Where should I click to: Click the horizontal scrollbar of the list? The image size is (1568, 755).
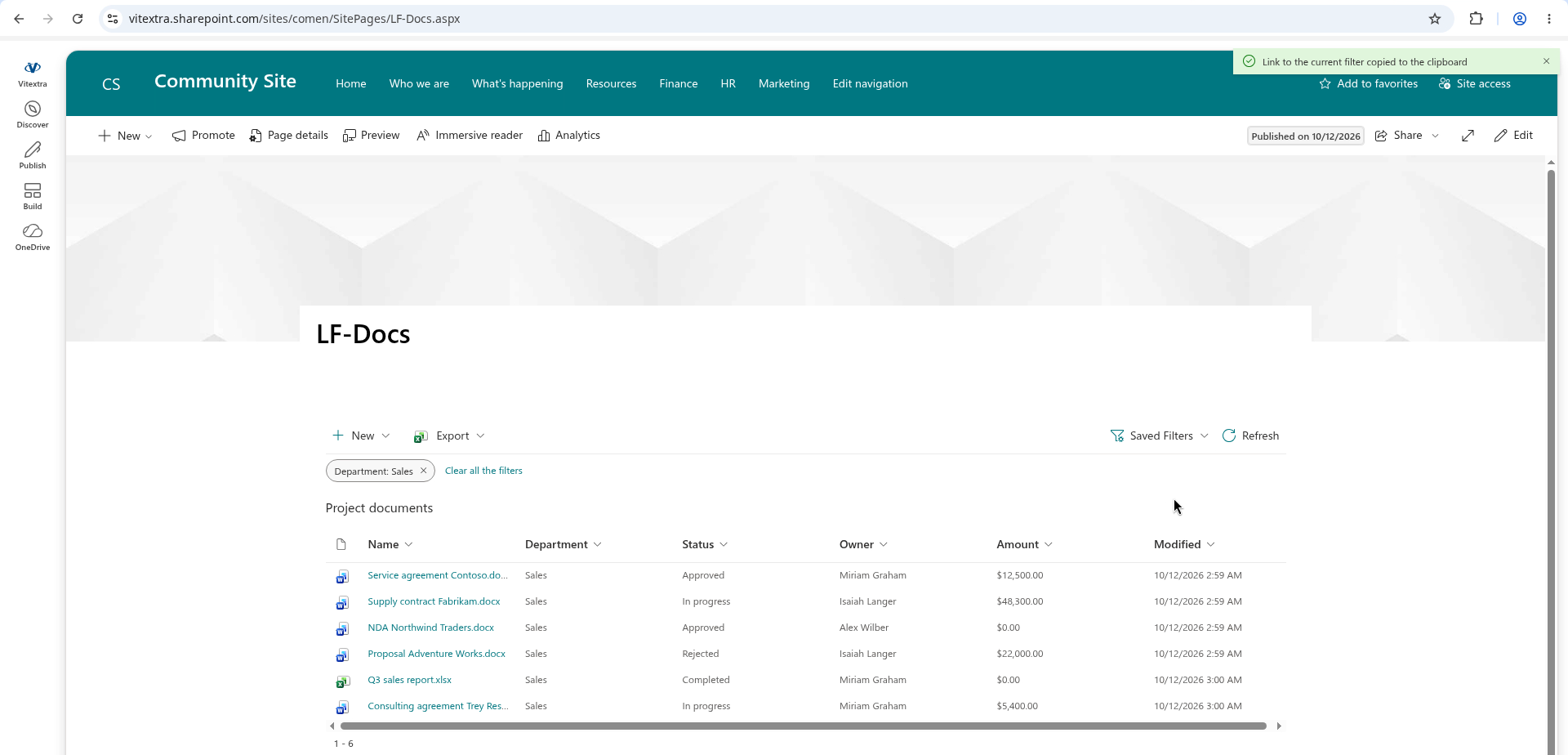point(804,726)
